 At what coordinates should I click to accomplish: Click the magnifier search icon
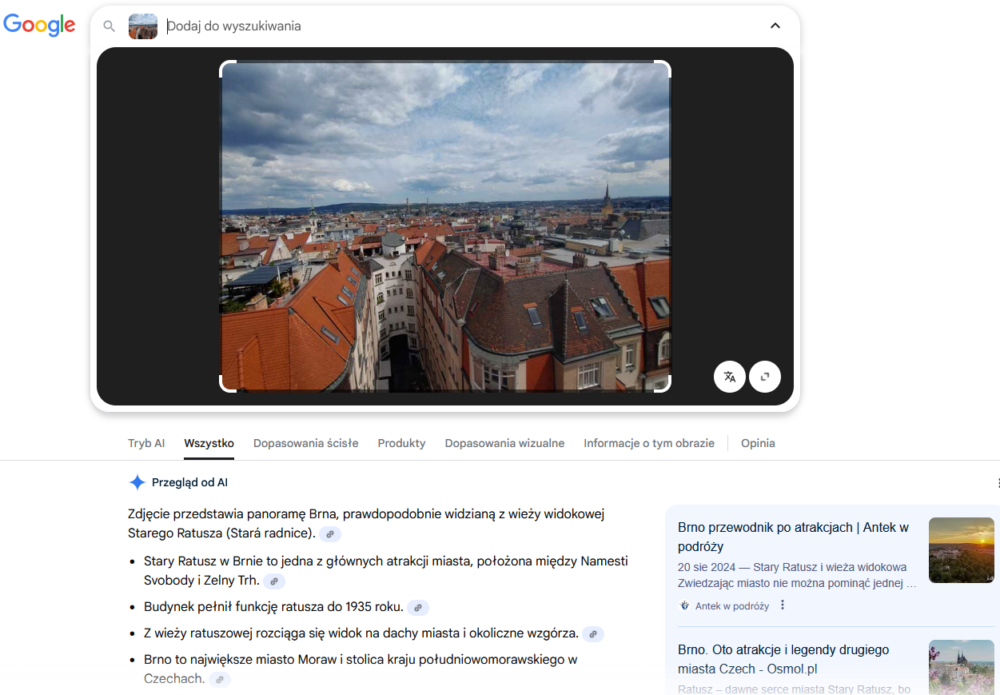click(110, 26)
